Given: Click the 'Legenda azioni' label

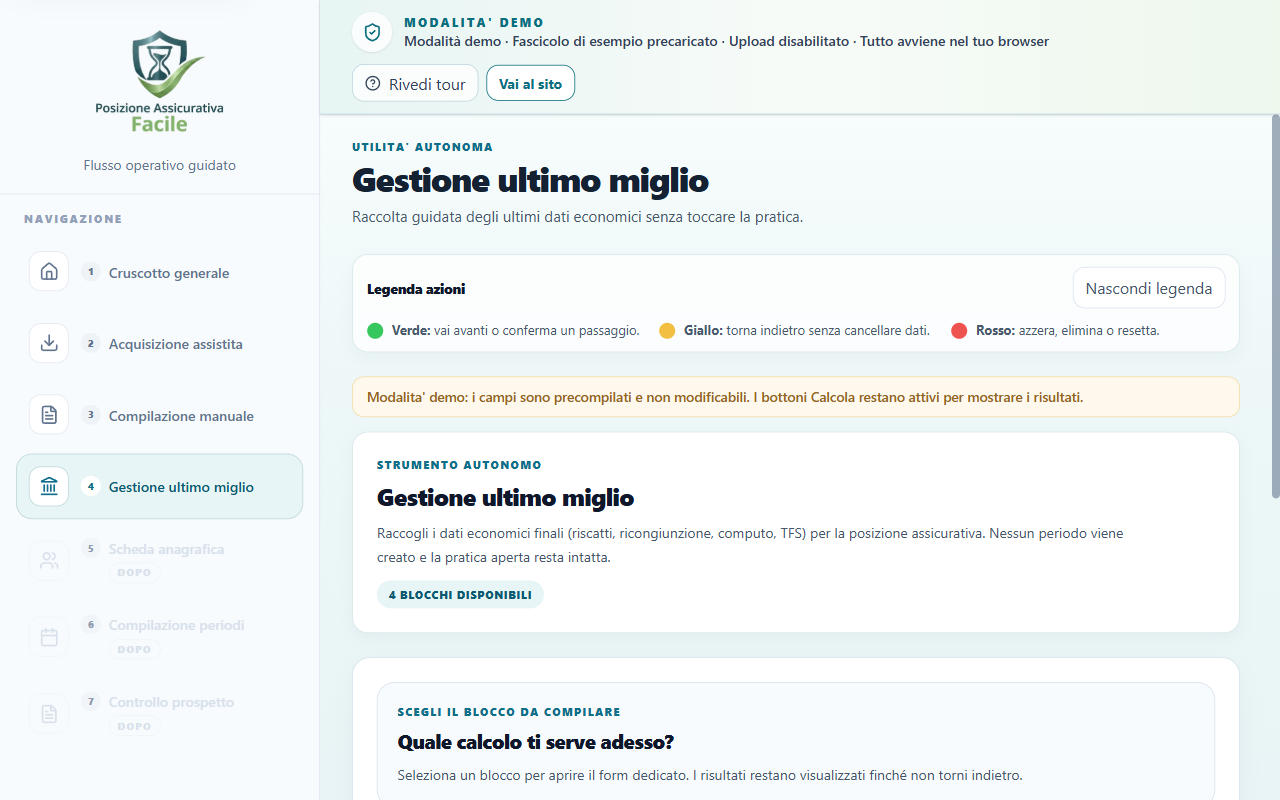Looking at the screenshot, I should coord(416,289).
